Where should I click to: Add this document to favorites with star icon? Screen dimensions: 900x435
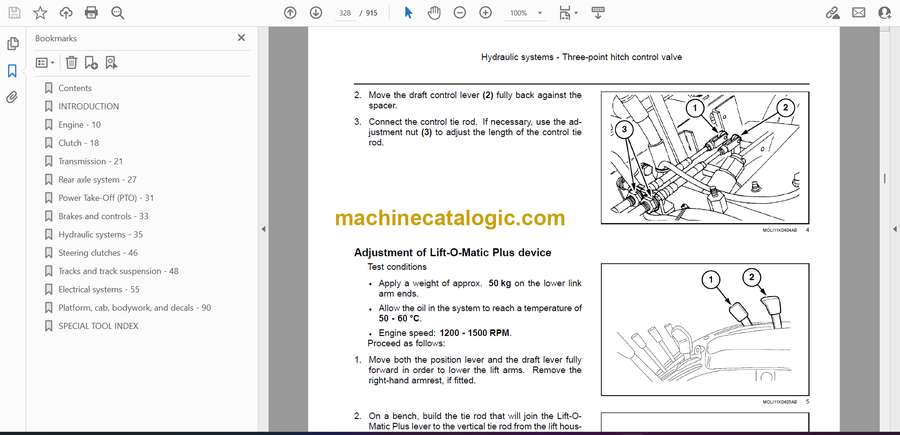coord(40,13)
